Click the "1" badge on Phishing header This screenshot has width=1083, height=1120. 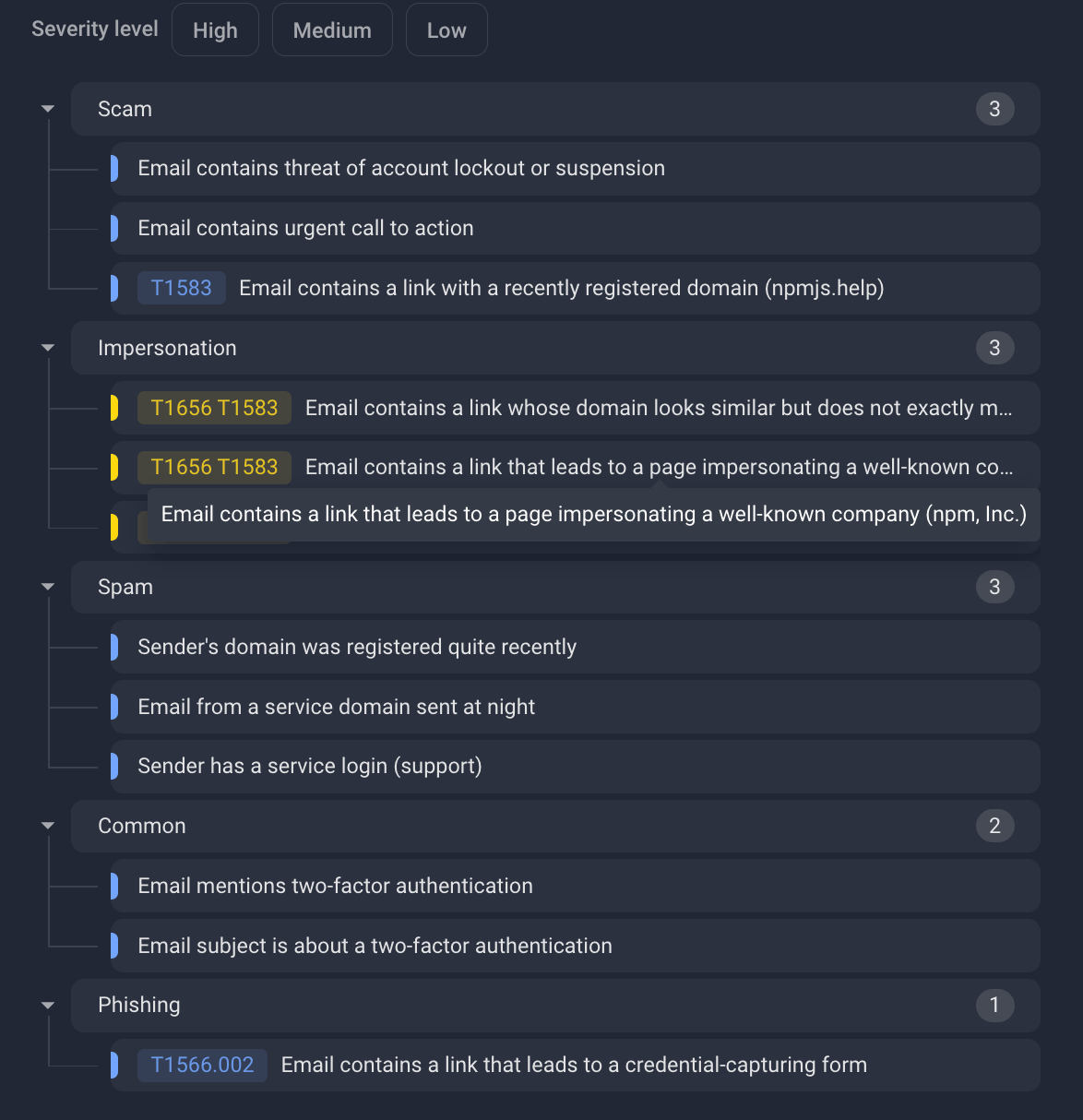tap(994, 1005)
